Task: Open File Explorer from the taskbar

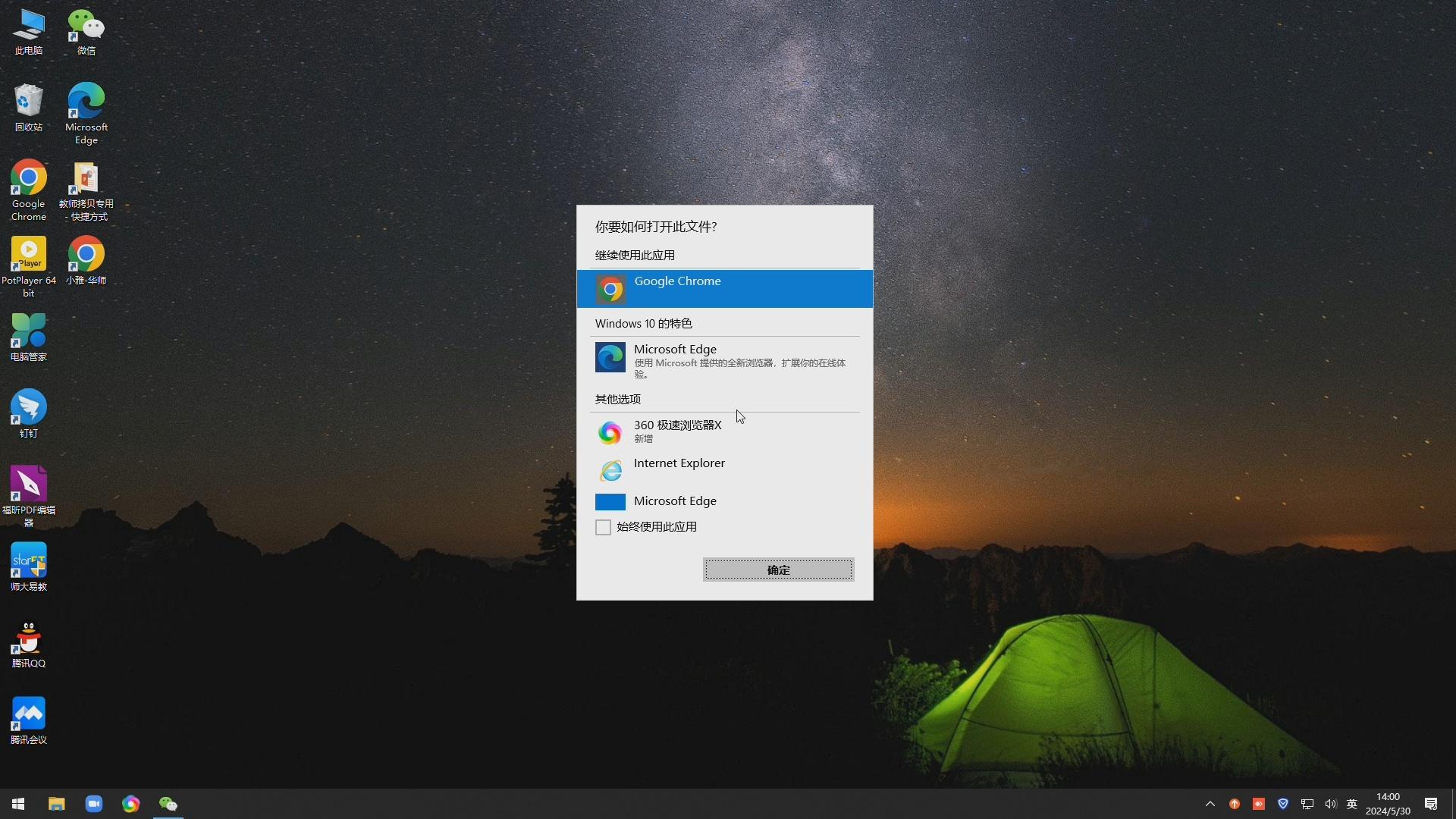Action: [57, 804]
